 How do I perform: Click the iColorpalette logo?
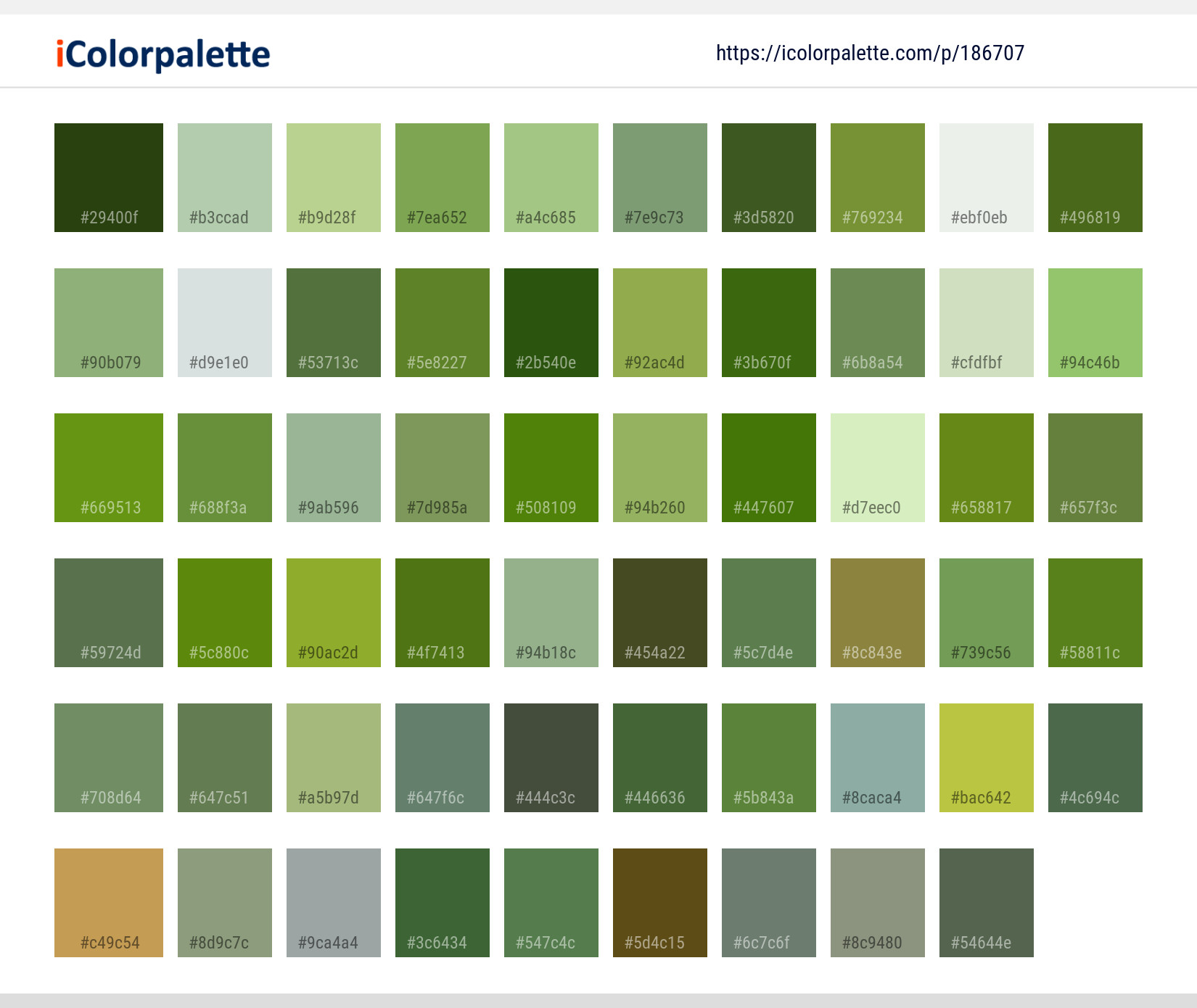coord(163,54)
